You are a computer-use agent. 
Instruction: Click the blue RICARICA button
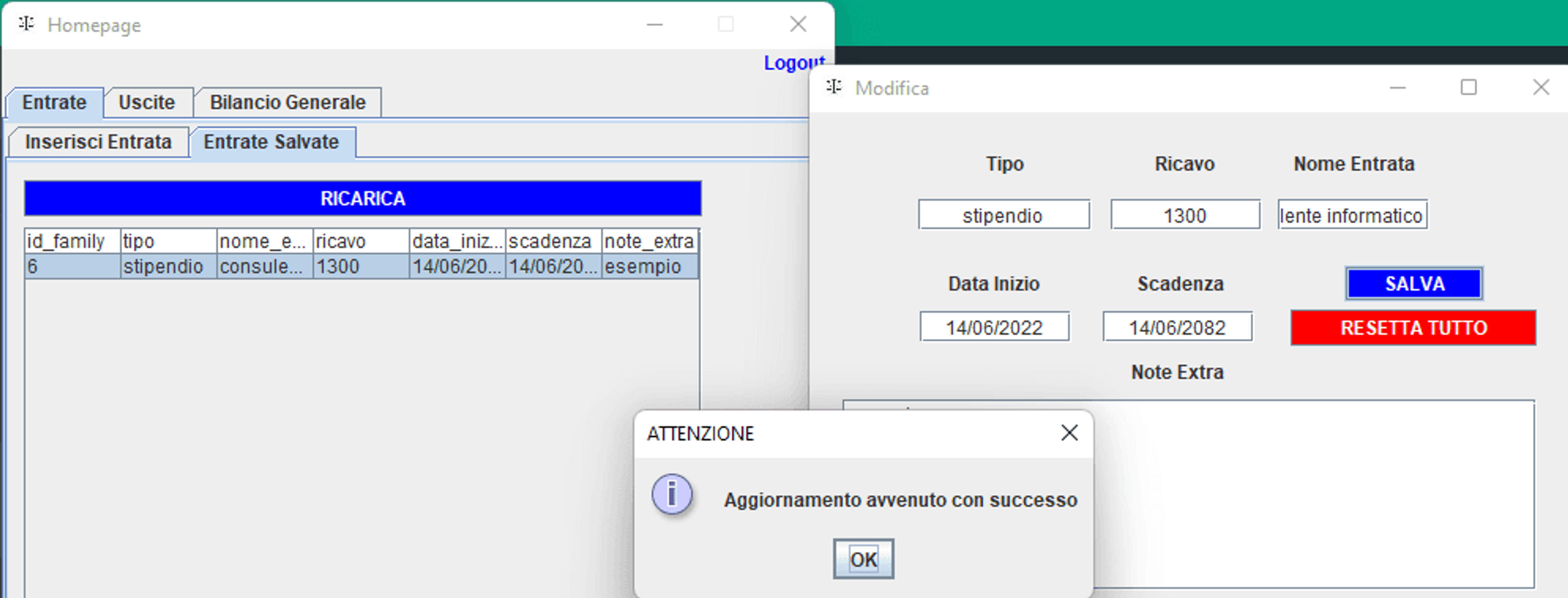point(363,199)
